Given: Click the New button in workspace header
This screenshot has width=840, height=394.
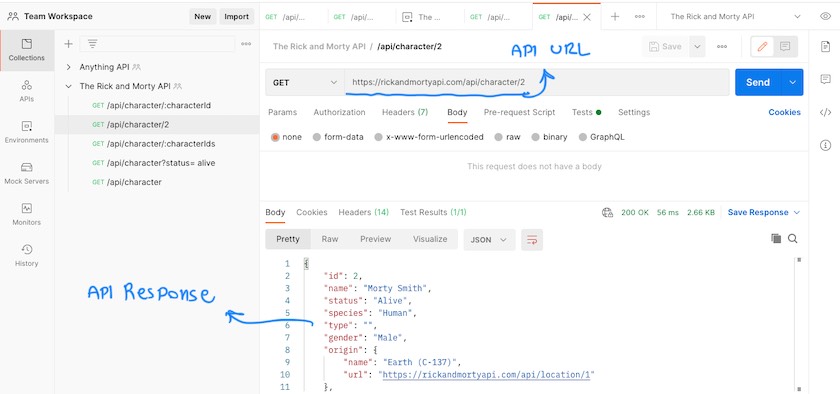Looking at the screenshot, I should click(202, 17).
